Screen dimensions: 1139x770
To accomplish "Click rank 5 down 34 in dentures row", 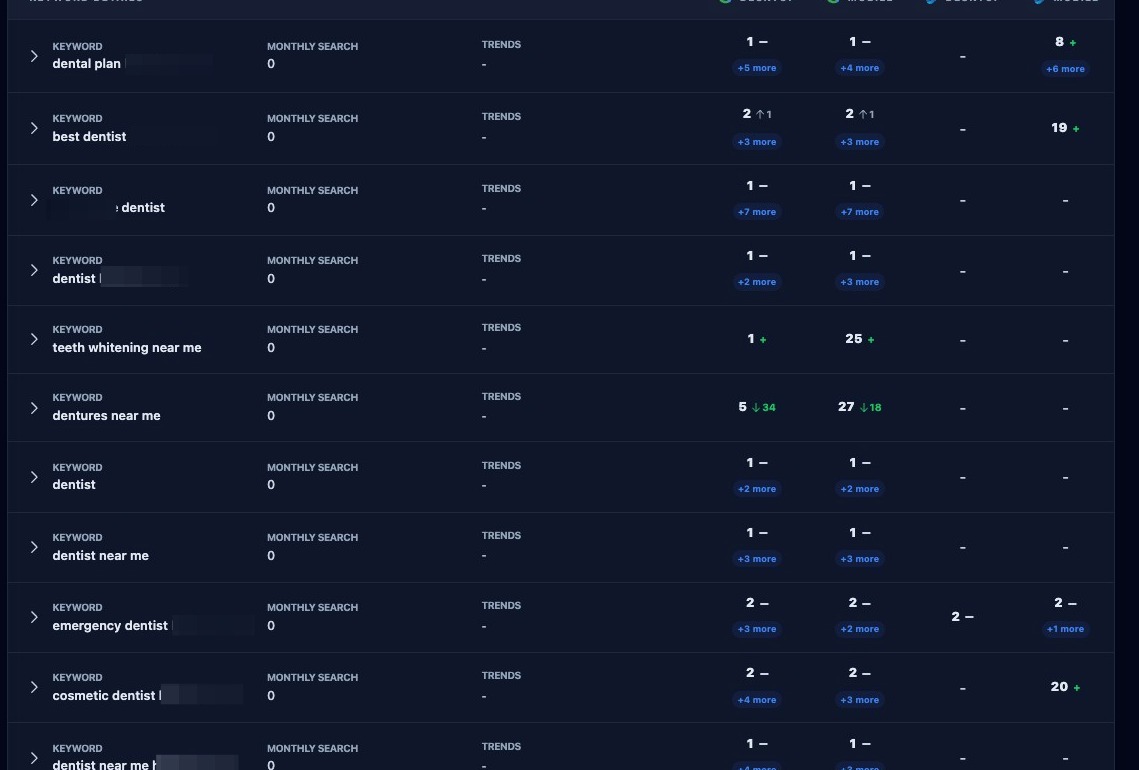I will (x=757, y=408).
